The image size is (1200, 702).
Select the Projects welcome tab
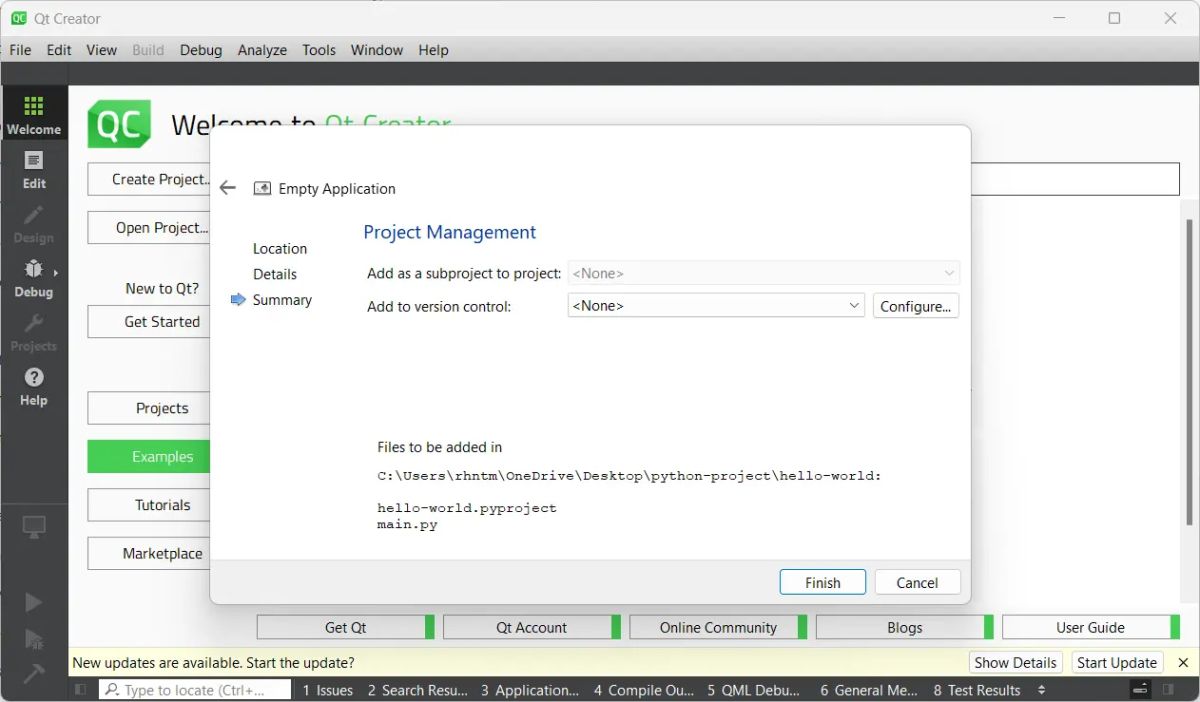[150, 408]
